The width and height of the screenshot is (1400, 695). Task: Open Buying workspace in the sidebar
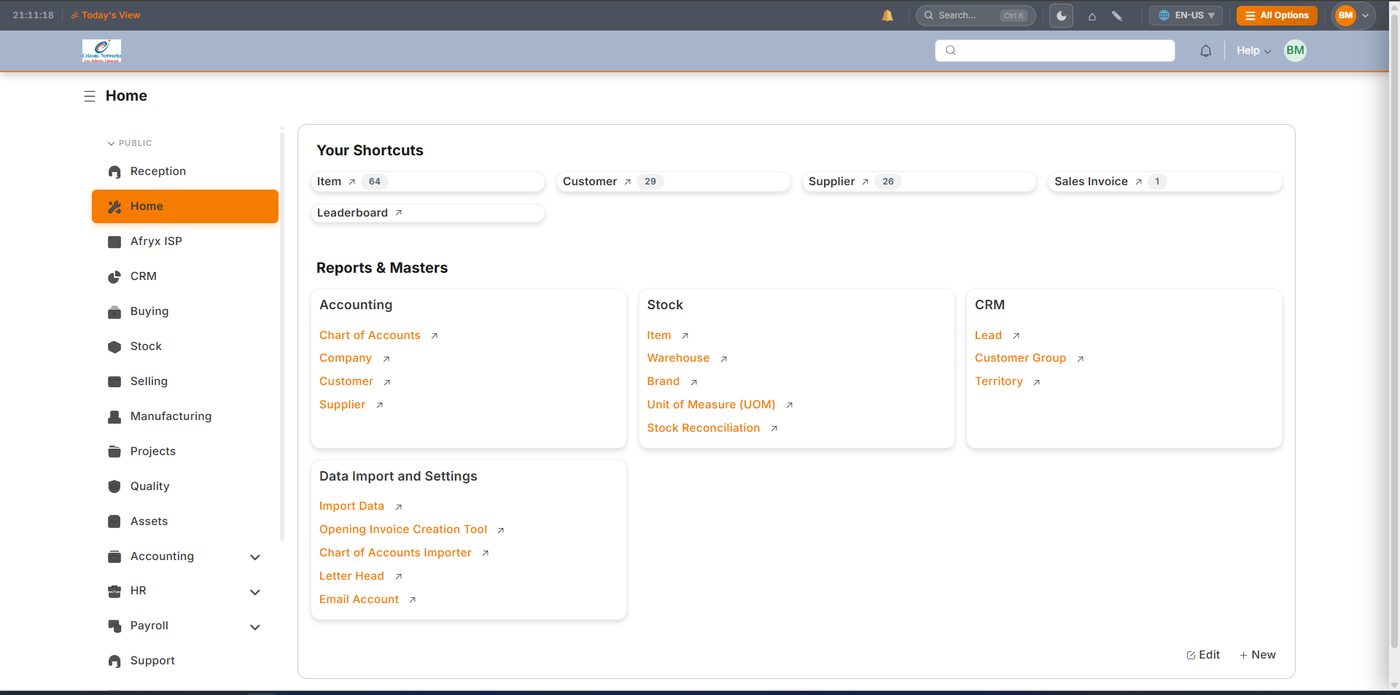185,311
